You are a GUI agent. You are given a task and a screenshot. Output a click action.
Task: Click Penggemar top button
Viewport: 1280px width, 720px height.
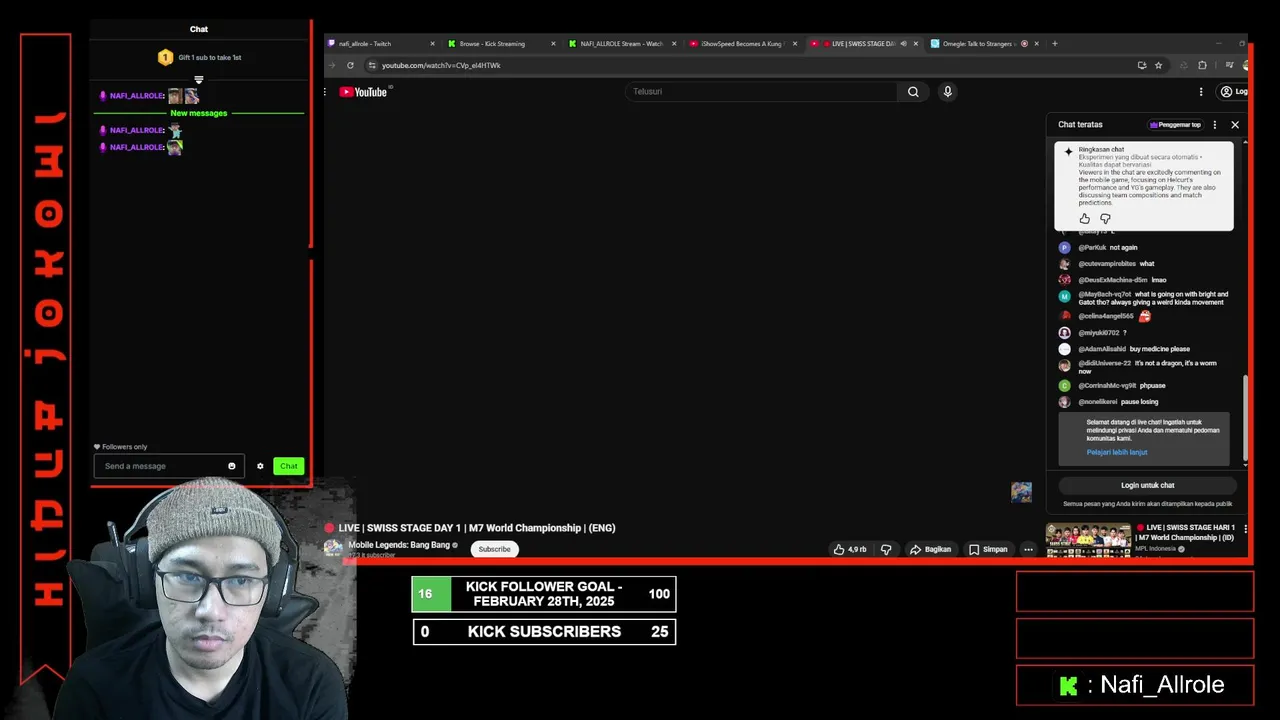pos(1176,125)
